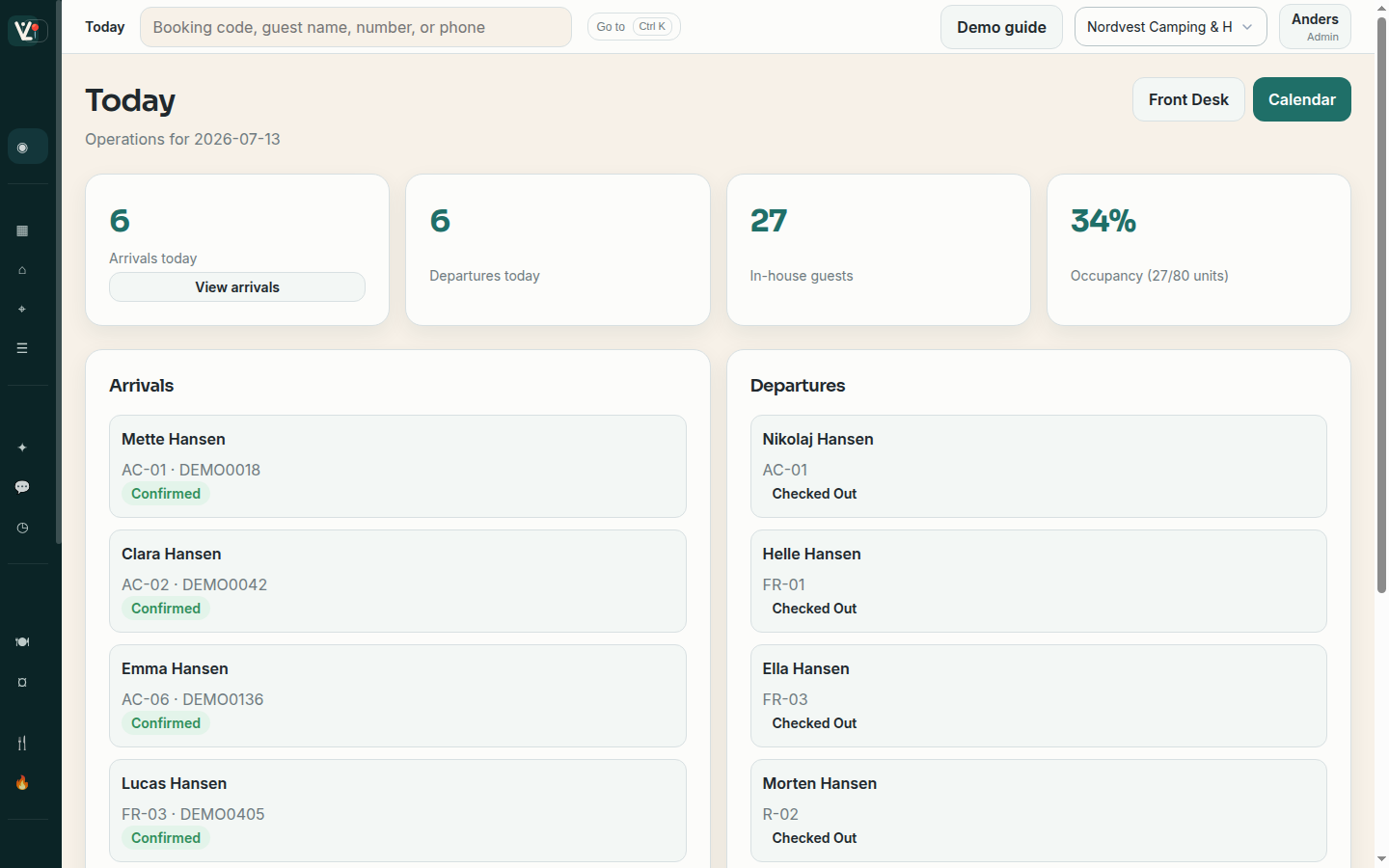Click Checked Out status for Nikolaj Hansen
Image resolution: width=1389 pixels, height=868 pixels.
click(x=814, y=494)
